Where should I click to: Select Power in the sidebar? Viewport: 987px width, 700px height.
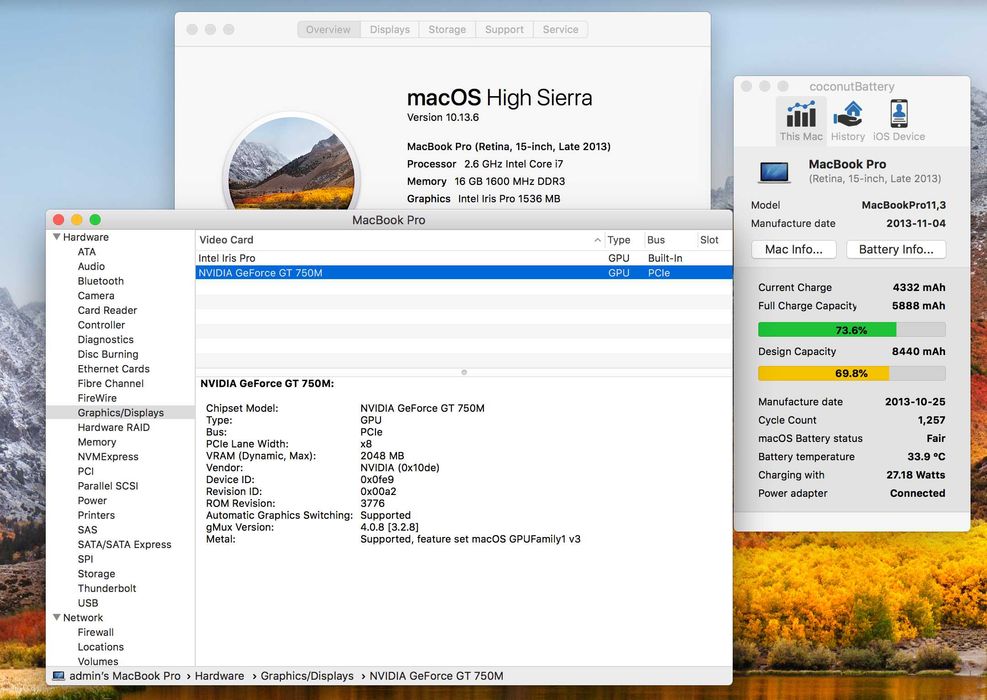click(92, 500)
